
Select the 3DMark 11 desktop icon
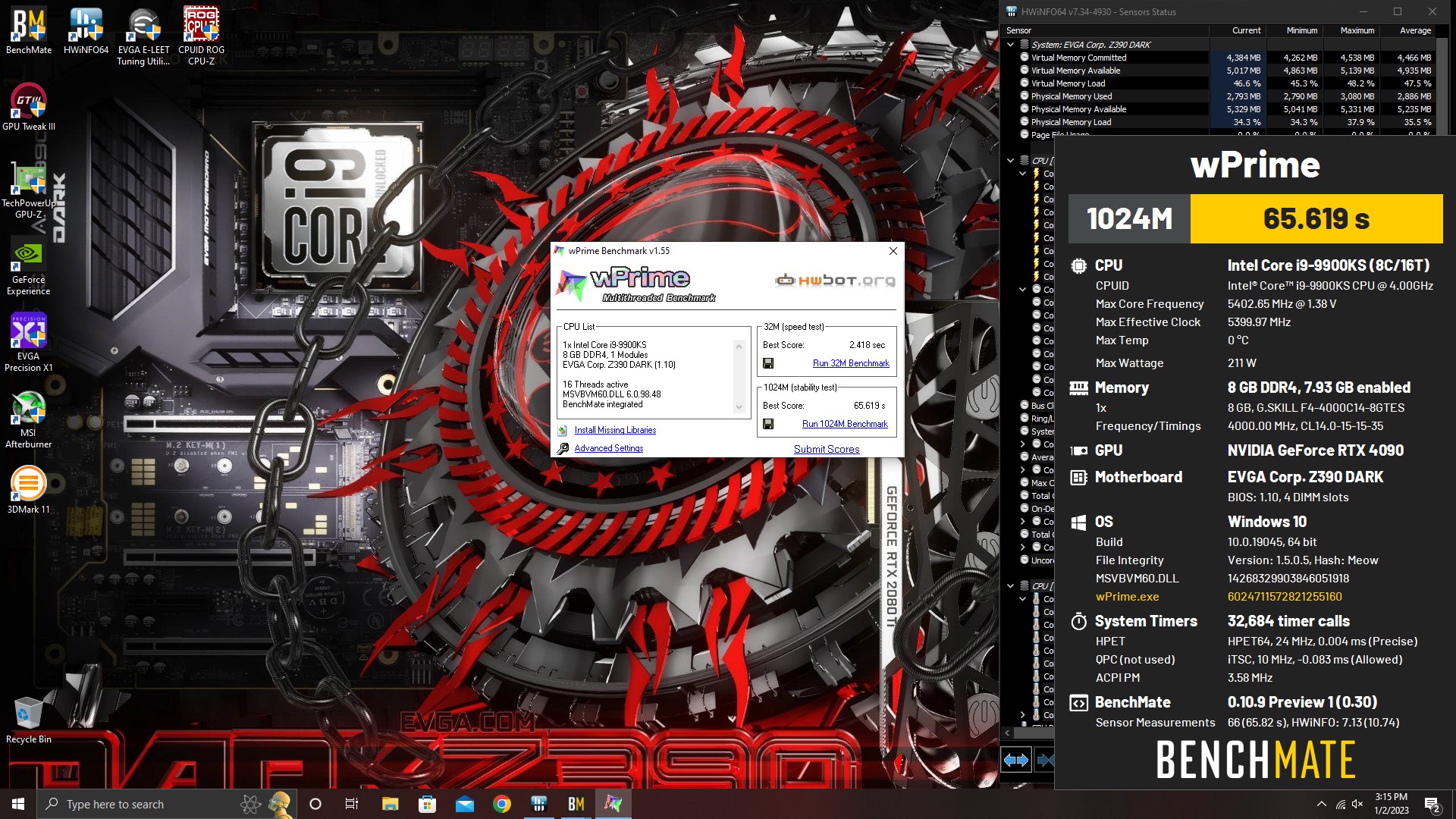tap(29, 490)
